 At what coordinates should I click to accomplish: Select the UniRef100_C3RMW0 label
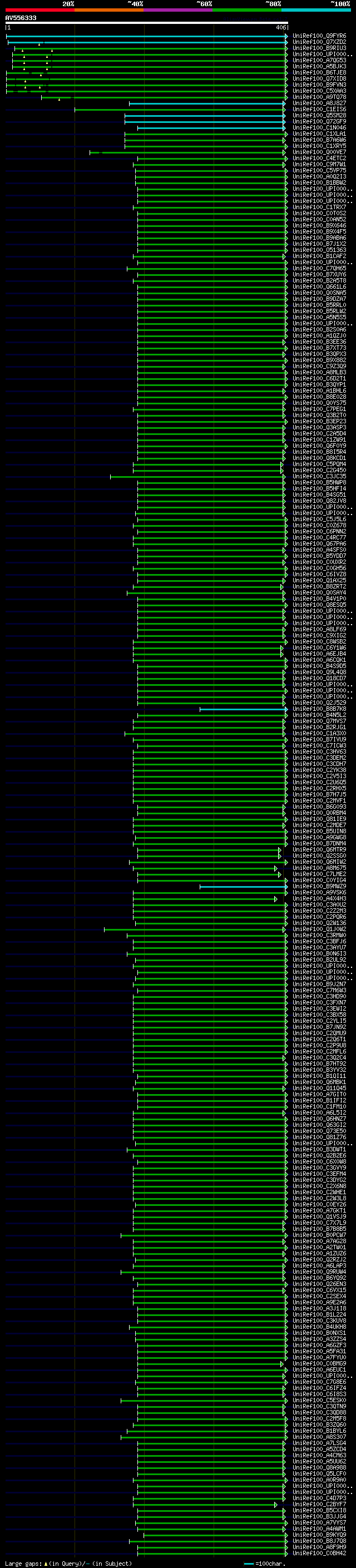[x=319, y=936]
